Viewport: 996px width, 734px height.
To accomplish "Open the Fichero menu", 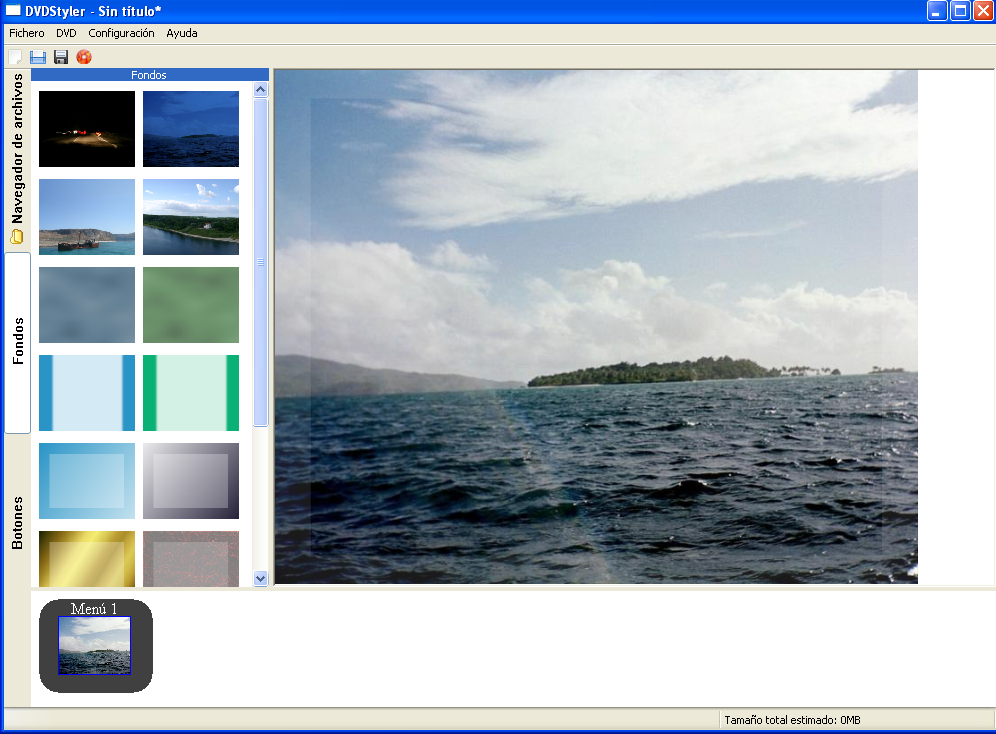I will click(x=27, y=33).
